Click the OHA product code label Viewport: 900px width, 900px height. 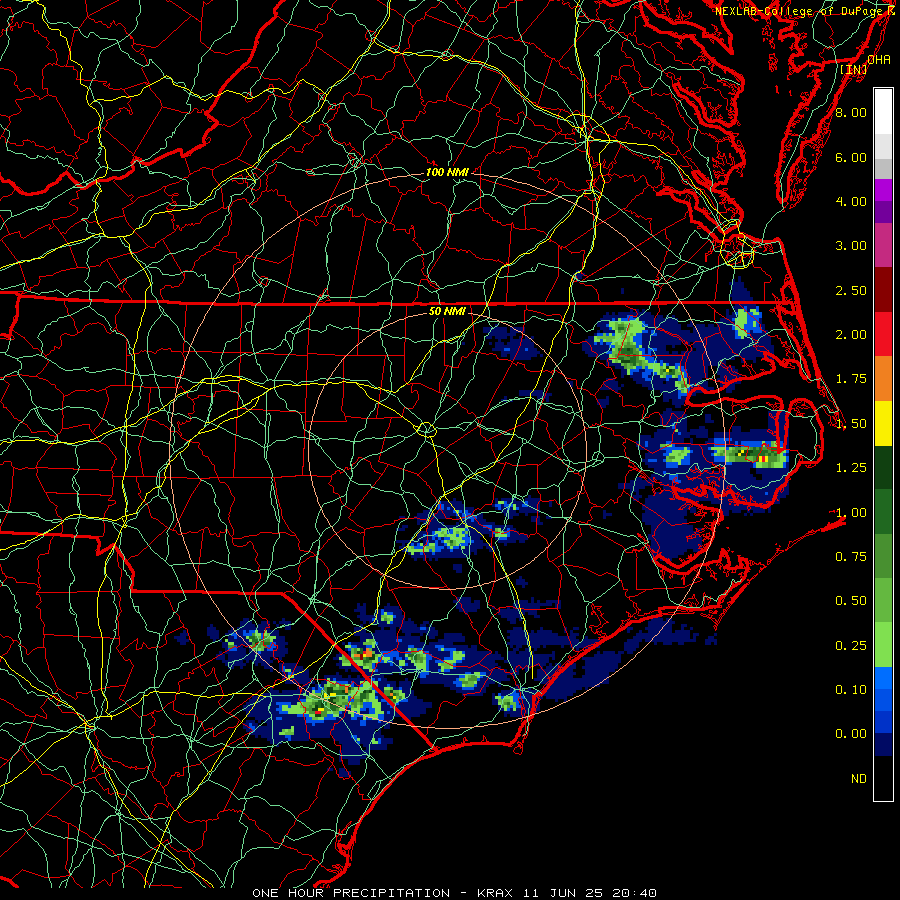click(x=878, y=60)
